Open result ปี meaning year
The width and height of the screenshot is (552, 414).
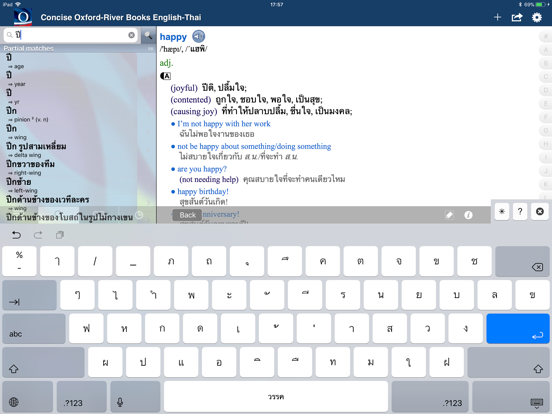(78, 79)
